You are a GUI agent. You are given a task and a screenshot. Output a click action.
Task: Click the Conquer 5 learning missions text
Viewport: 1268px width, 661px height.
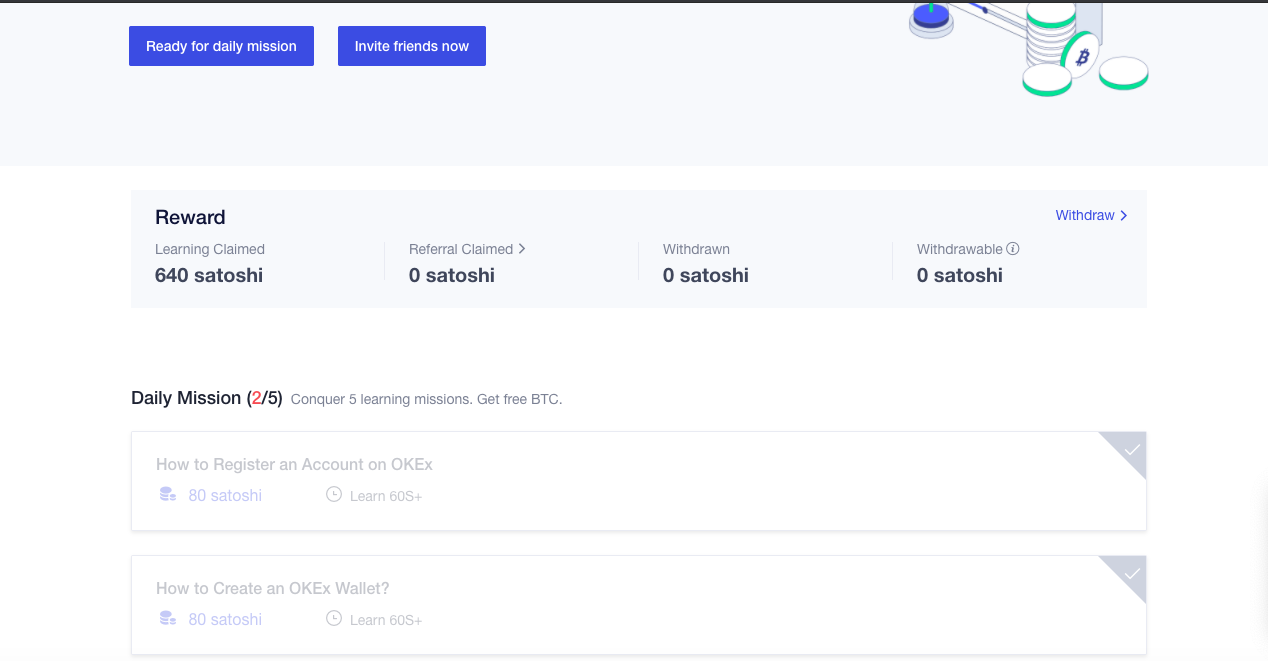pos(427,399)
